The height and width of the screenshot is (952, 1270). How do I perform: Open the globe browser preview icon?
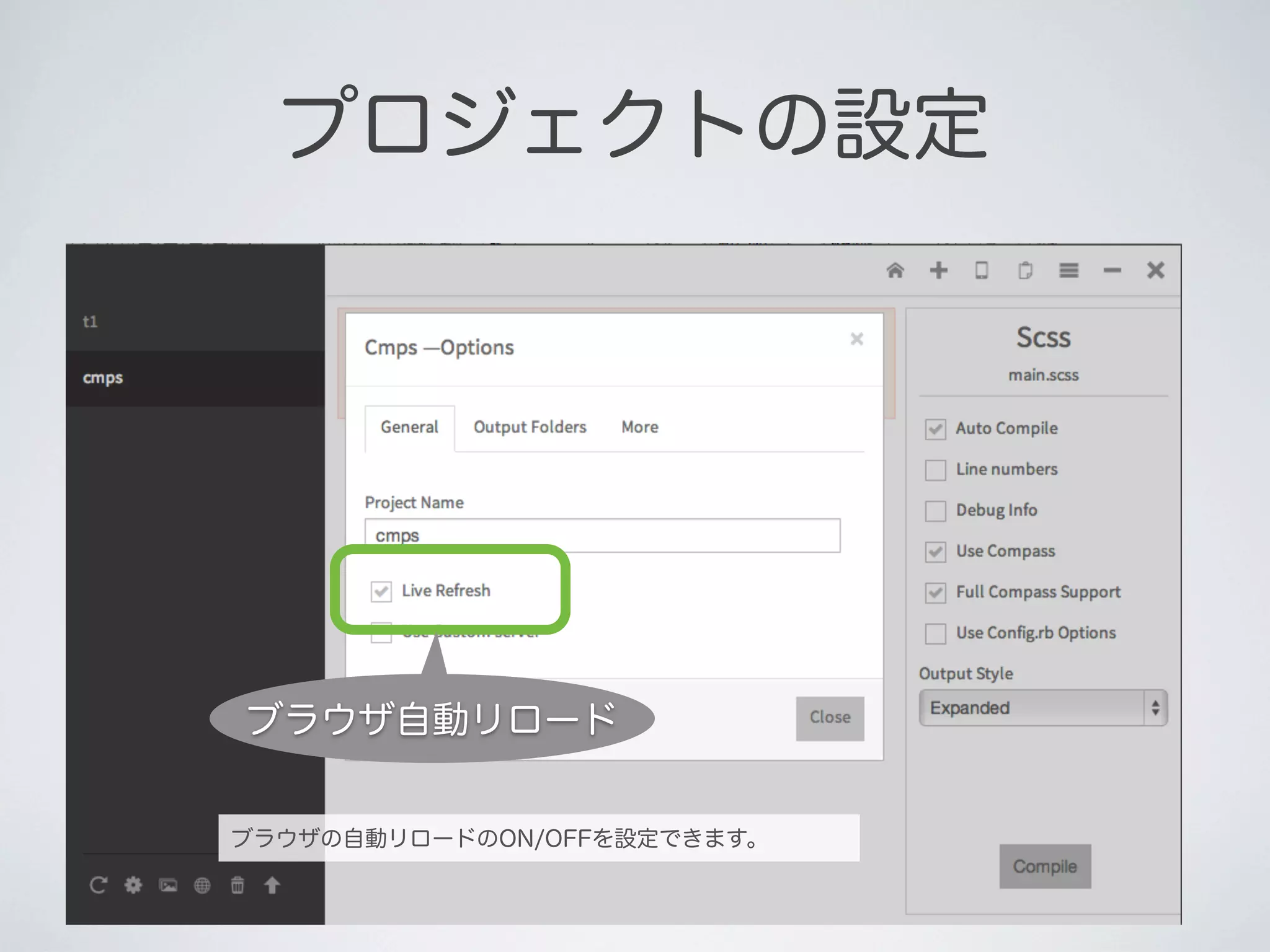point(202,885)
